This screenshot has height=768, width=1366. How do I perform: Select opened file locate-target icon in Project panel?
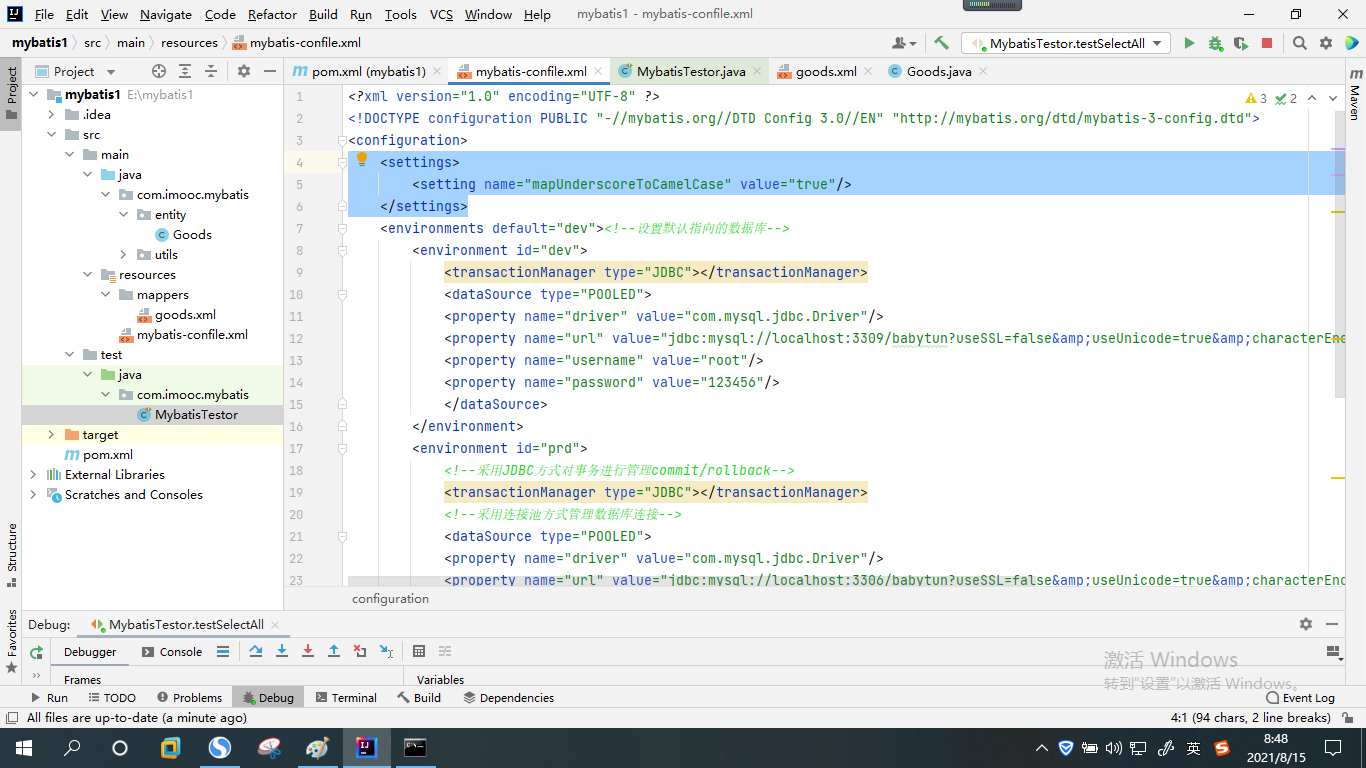coord(159,71)
